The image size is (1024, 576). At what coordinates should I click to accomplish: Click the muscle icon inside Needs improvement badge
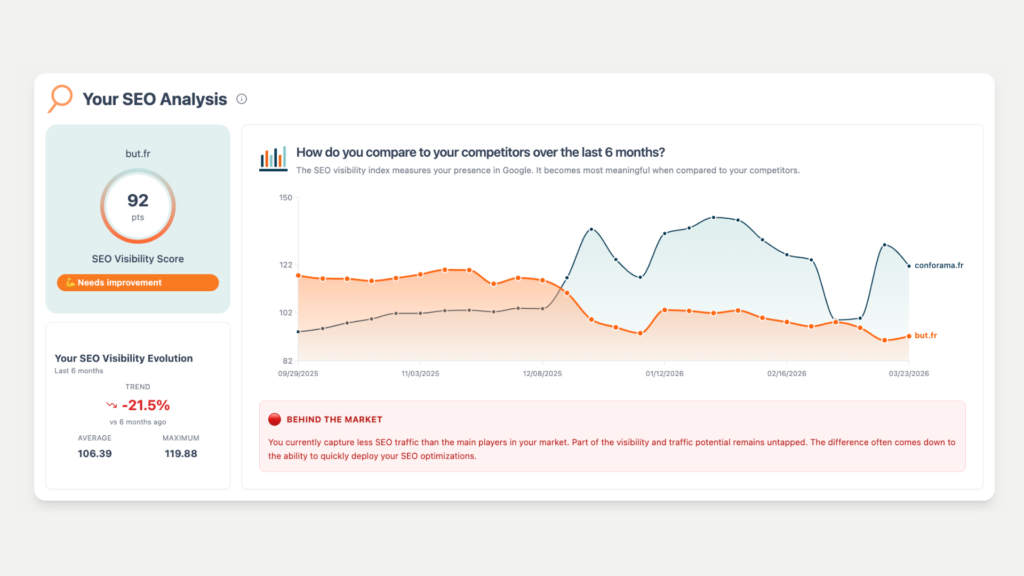(71, 282)
